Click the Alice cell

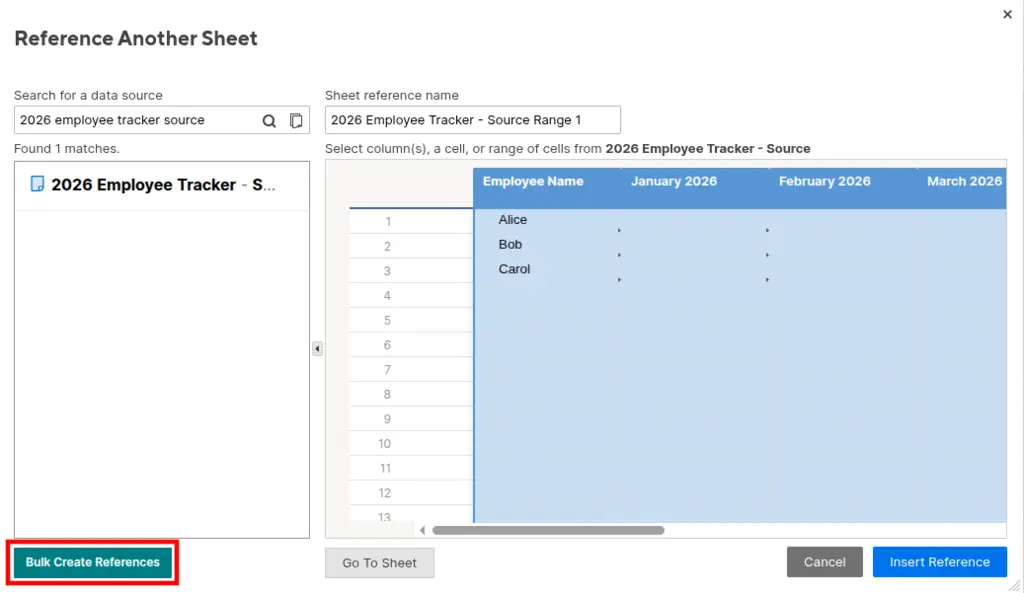547,221
